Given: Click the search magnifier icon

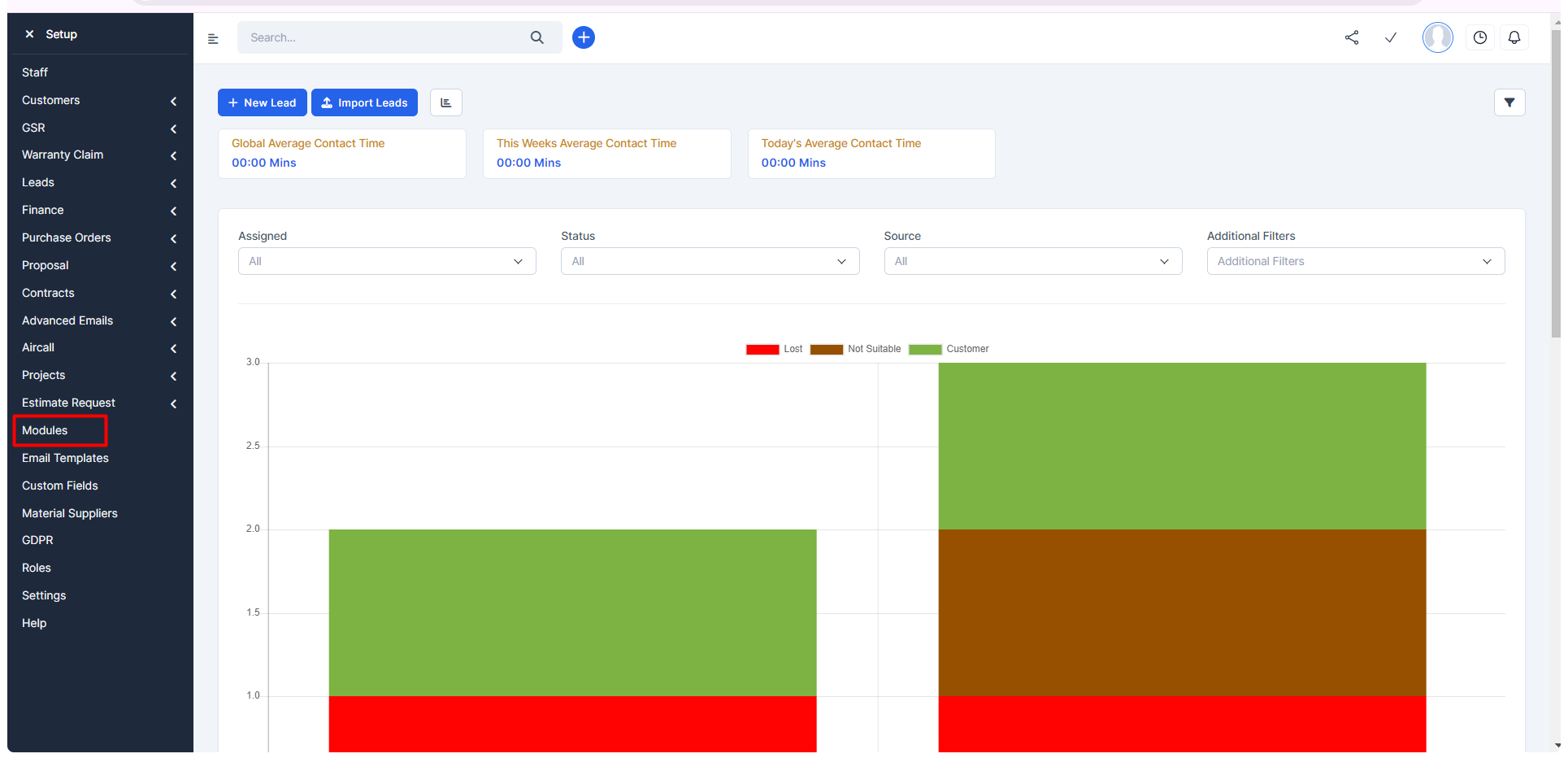Looking at the screenshot, I should (537, 37).
